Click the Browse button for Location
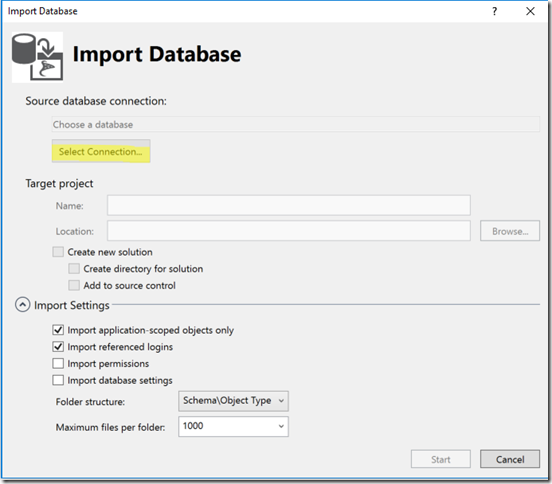Image resolution: width=552 pixels, height=484 pixels. pos(510,231)
